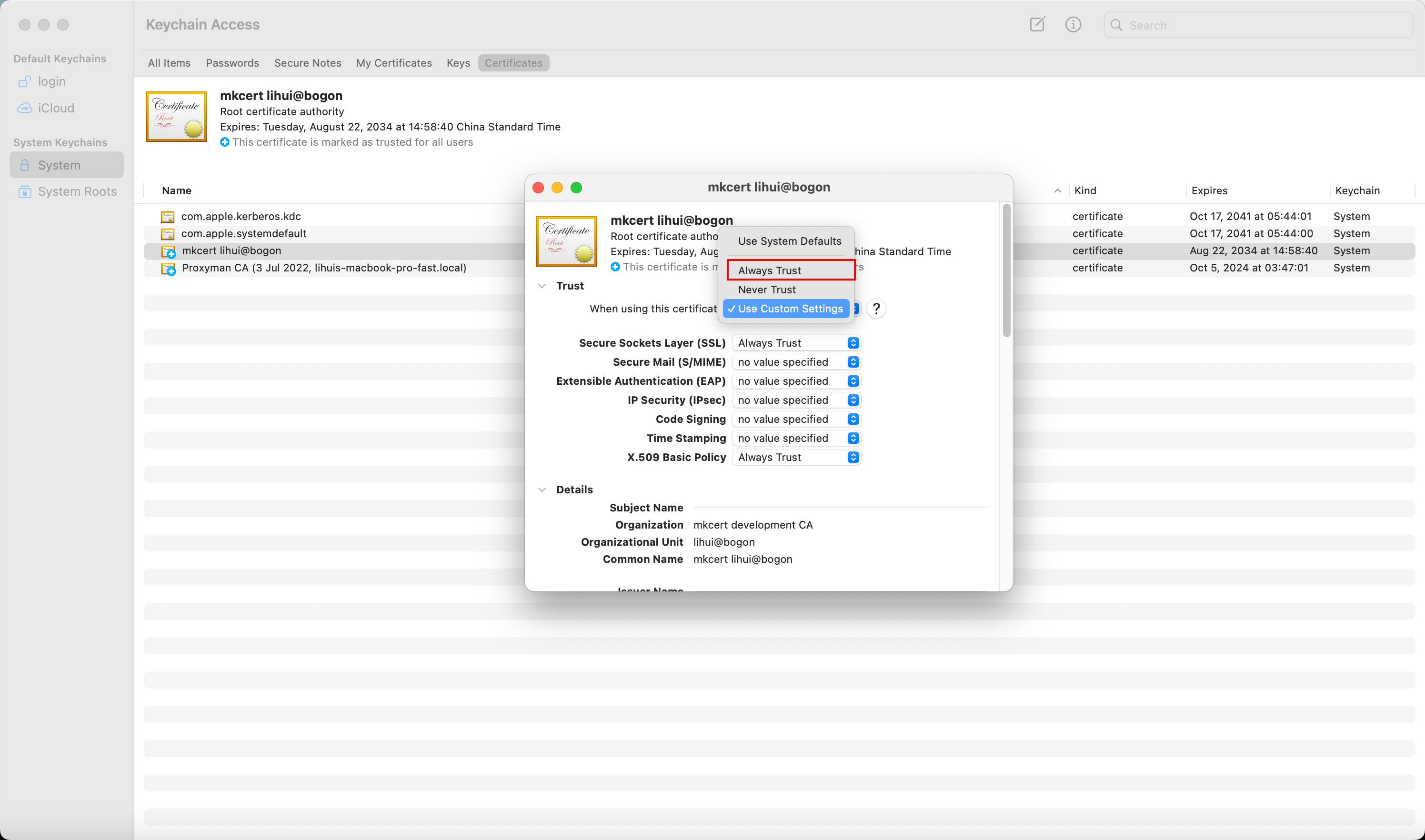The width and height of the screenshot is (1425, 840).
Task: Click the large certificate thumbnail in main window
Action: (x=176, y=117)
